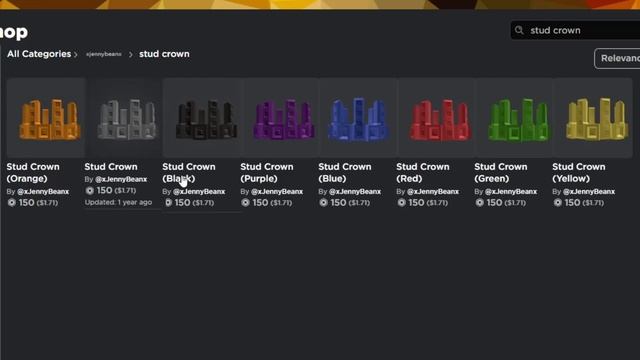Click the plain 'Stud Crown' title

[x=111, y=167]
